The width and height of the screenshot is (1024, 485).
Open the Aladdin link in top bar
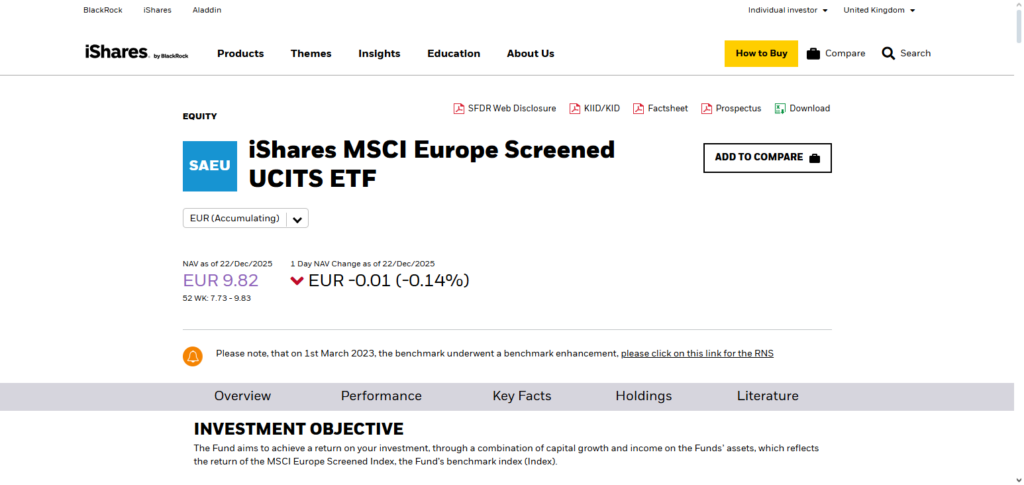[207, 10]
